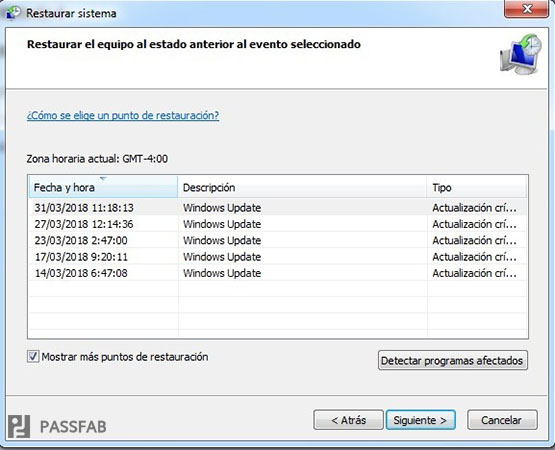Screen dimensions: 555x450
Task: Click Windows Update description in the 23/03/2018 row
Action: (x=222, y=240)
